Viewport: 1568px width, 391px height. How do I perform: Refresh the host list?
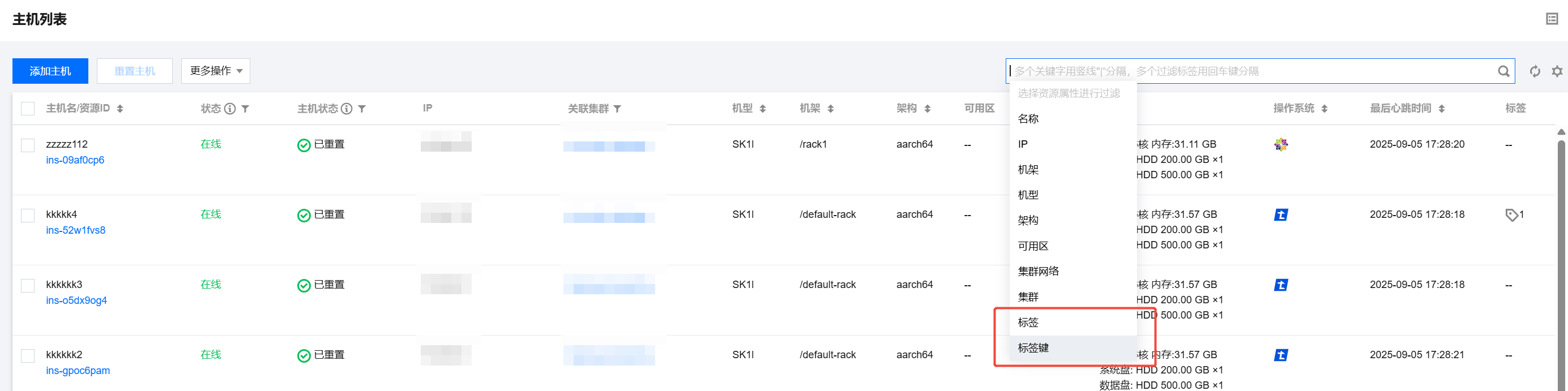[x=1535, y=71]
